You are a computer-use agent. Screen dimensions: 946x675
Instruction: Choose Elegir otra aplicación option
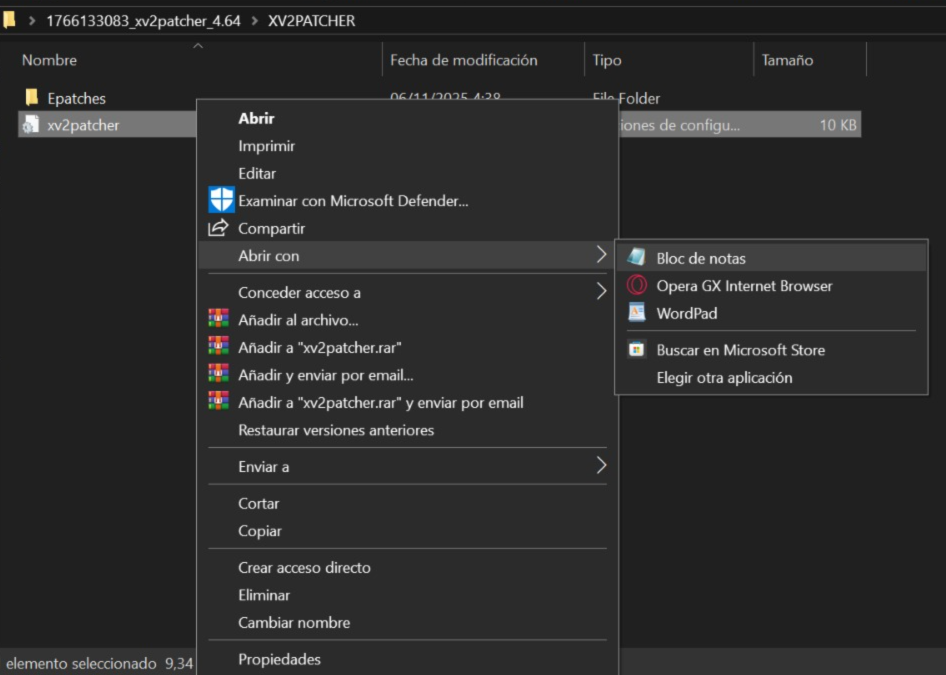(724, 378)
